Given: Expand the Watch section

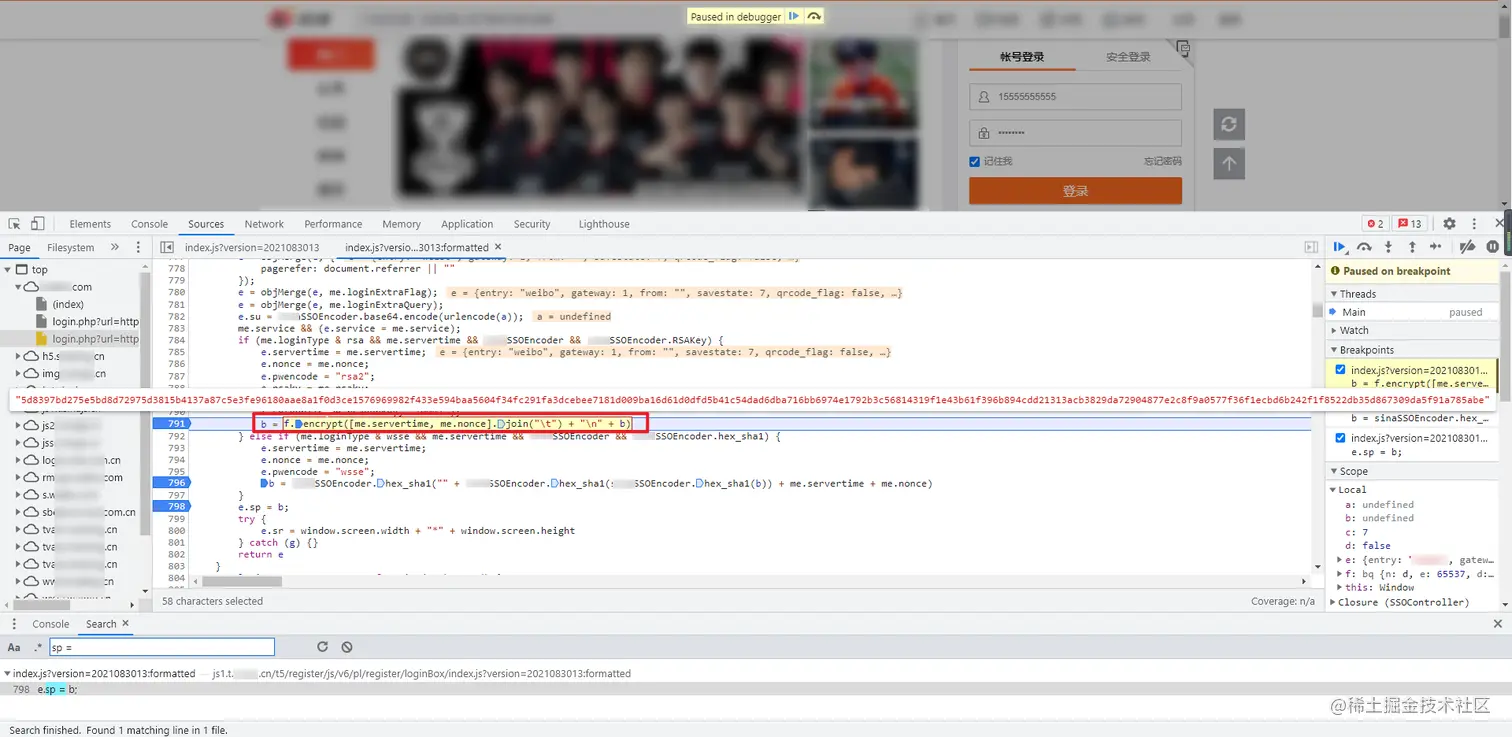Looking at the screenshot, I should coord(1354,330).
